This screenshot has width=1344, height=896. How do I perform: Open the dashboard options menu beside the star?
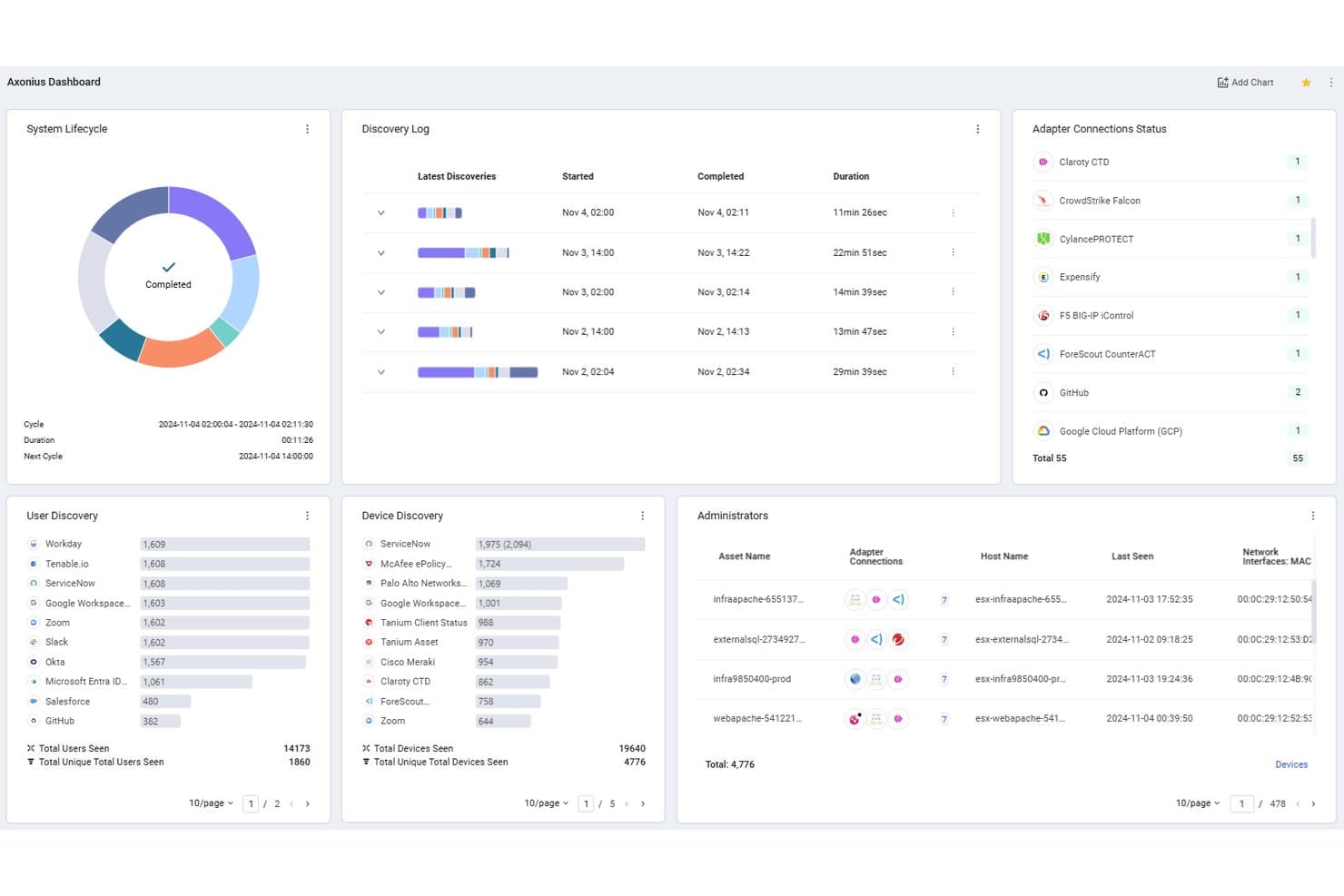[x=1331, y=83]
